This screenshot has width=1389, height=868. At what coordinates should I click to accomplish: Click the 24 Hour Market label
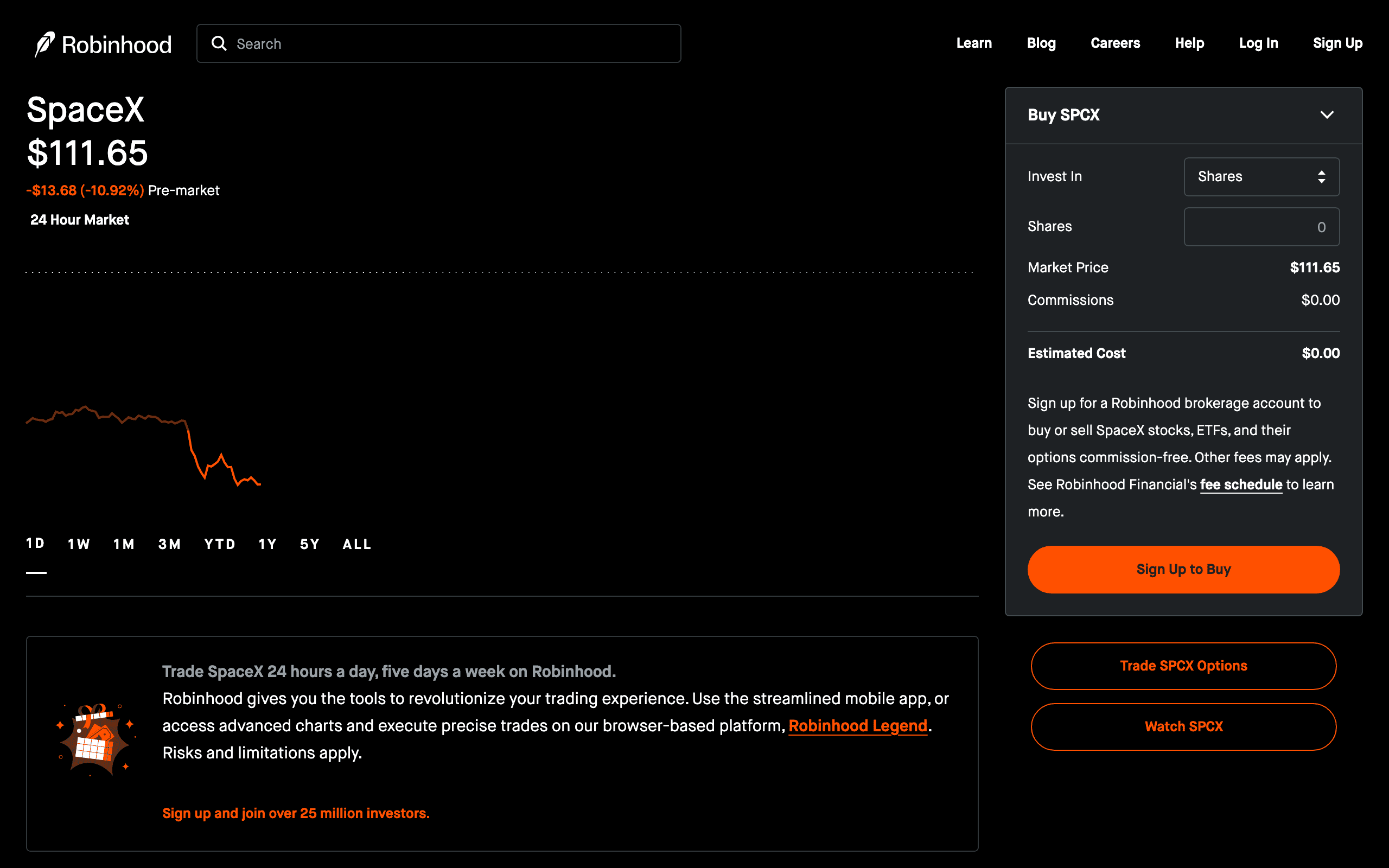pyautogui.click(x=80, y=220)
